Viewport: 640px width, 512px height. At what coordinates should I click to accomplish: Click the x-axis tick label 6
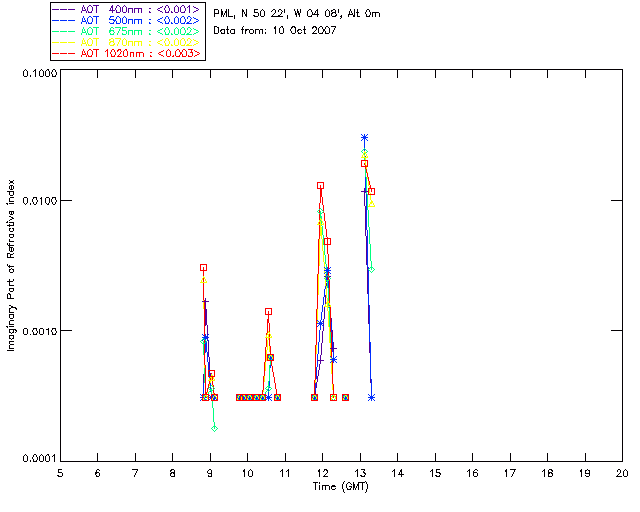coord(98,473)
